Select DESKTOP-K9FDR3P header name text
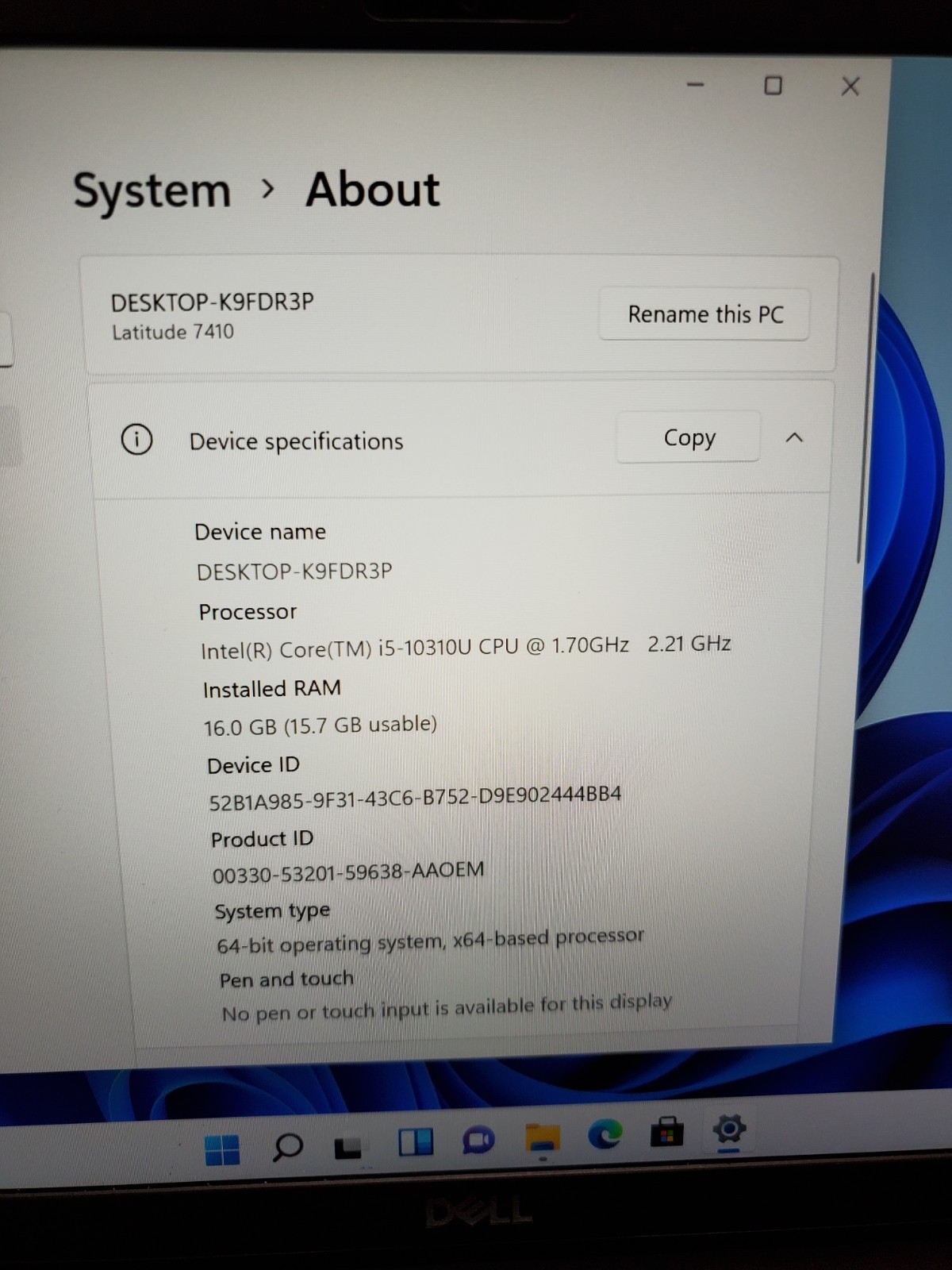Screen dimensions: 952x1270 (213, 302)
